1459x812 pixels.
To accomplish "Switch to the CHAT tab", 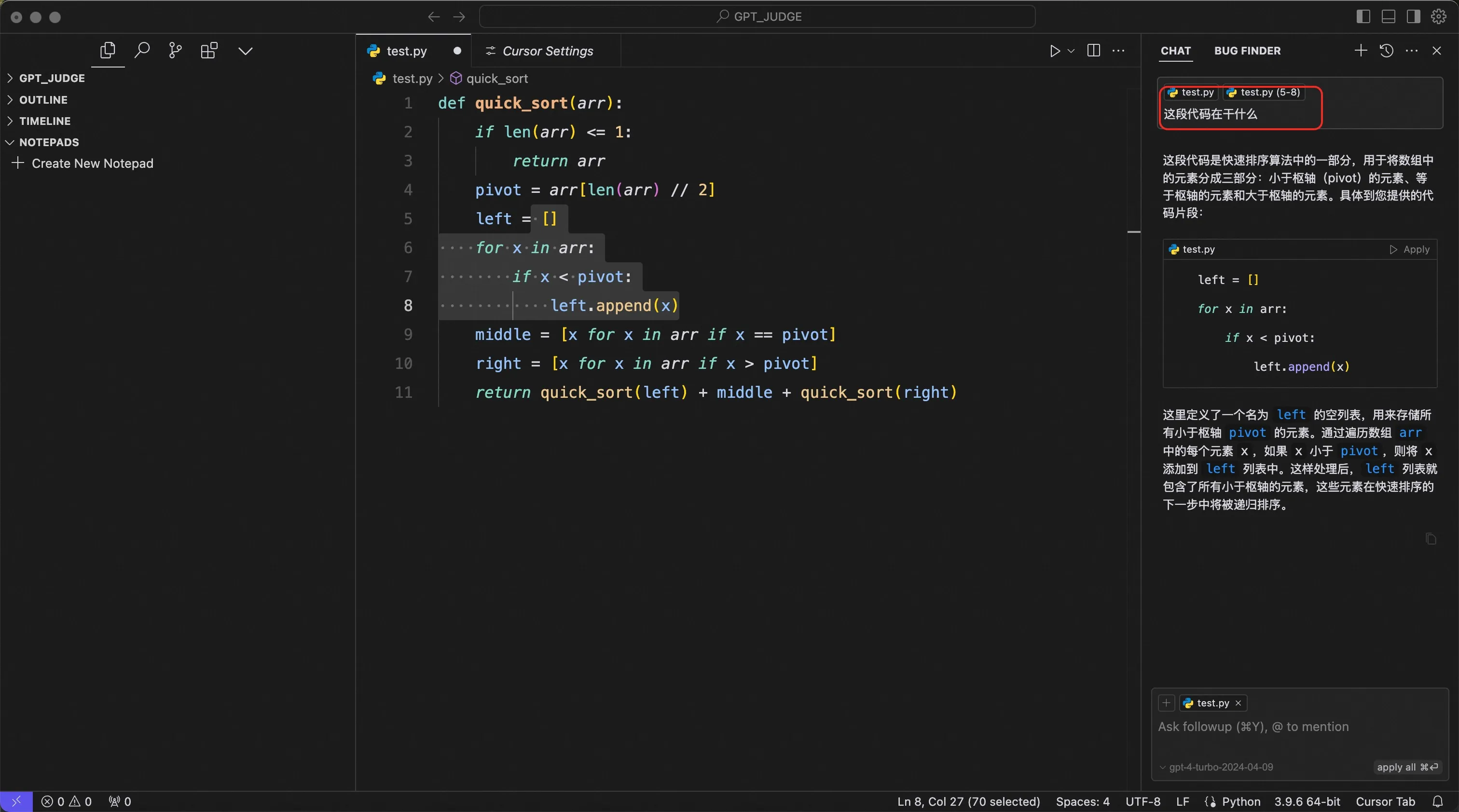I will coord(1175,50).
